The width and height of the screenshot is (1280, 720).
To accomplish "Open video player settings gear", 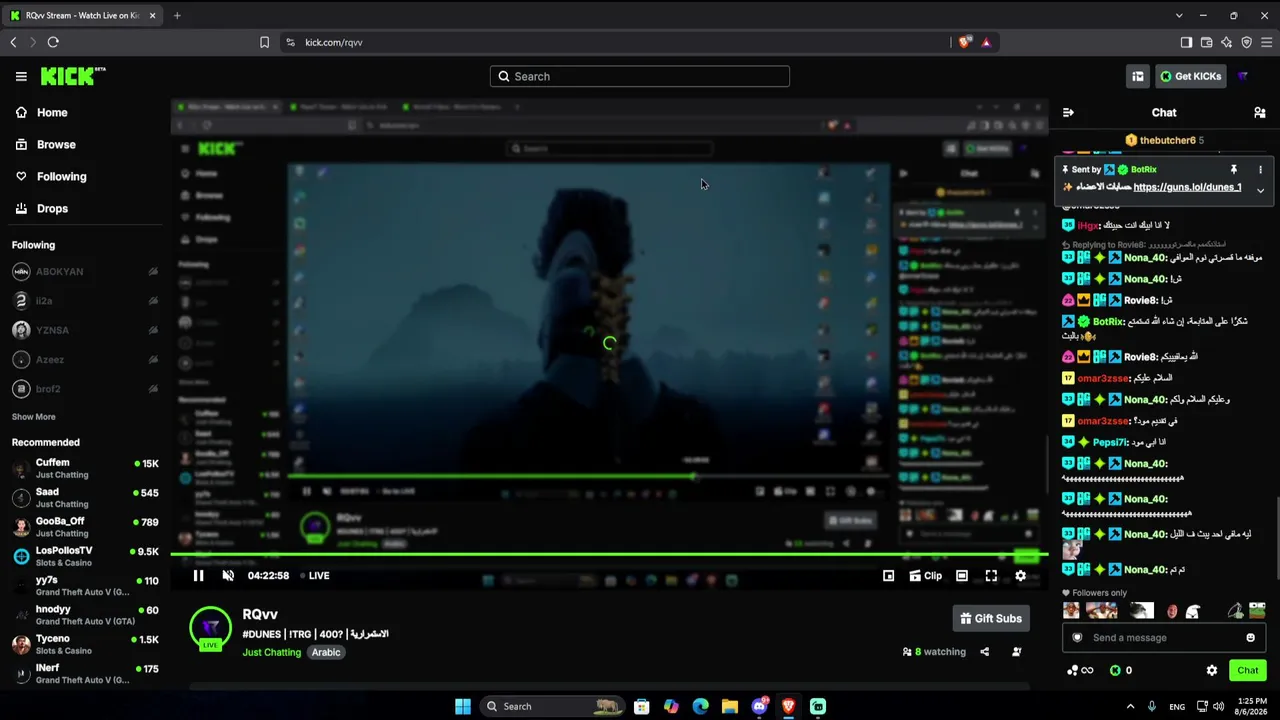I will click(1020, 576).
